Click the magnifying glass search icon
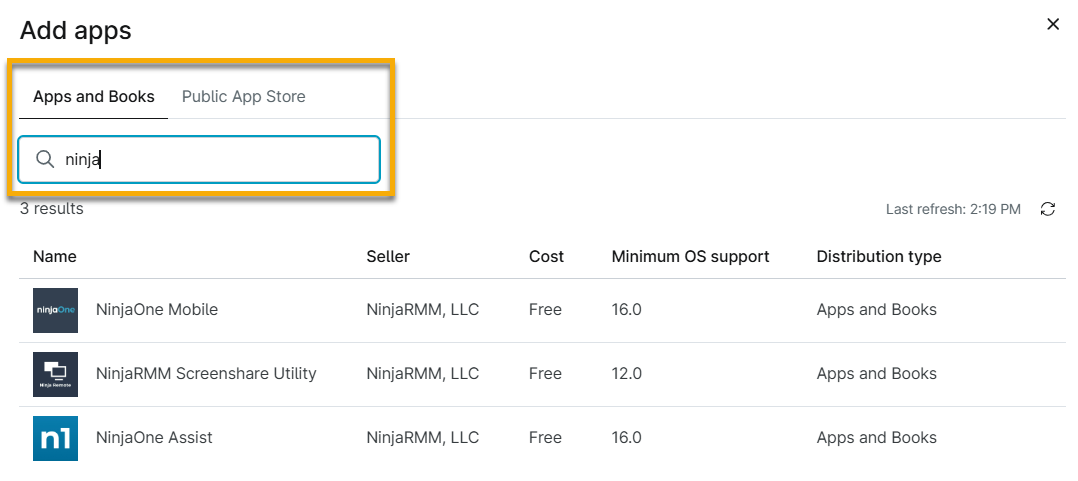This screenshot has width=1078, height=481. (x=45, y=160)
